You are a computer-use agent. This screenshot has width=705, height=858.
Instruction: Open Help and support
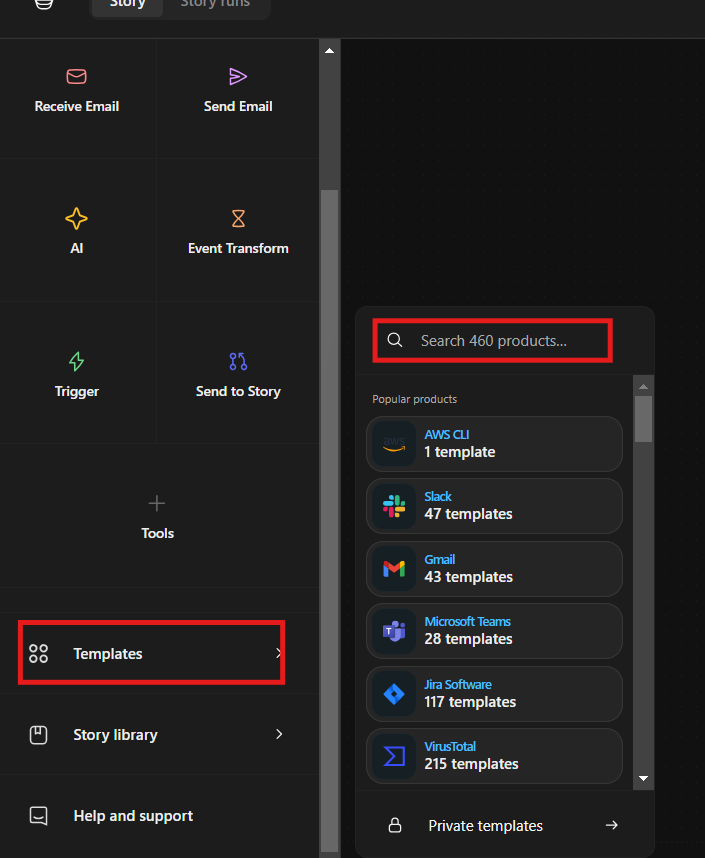(133, 816)
